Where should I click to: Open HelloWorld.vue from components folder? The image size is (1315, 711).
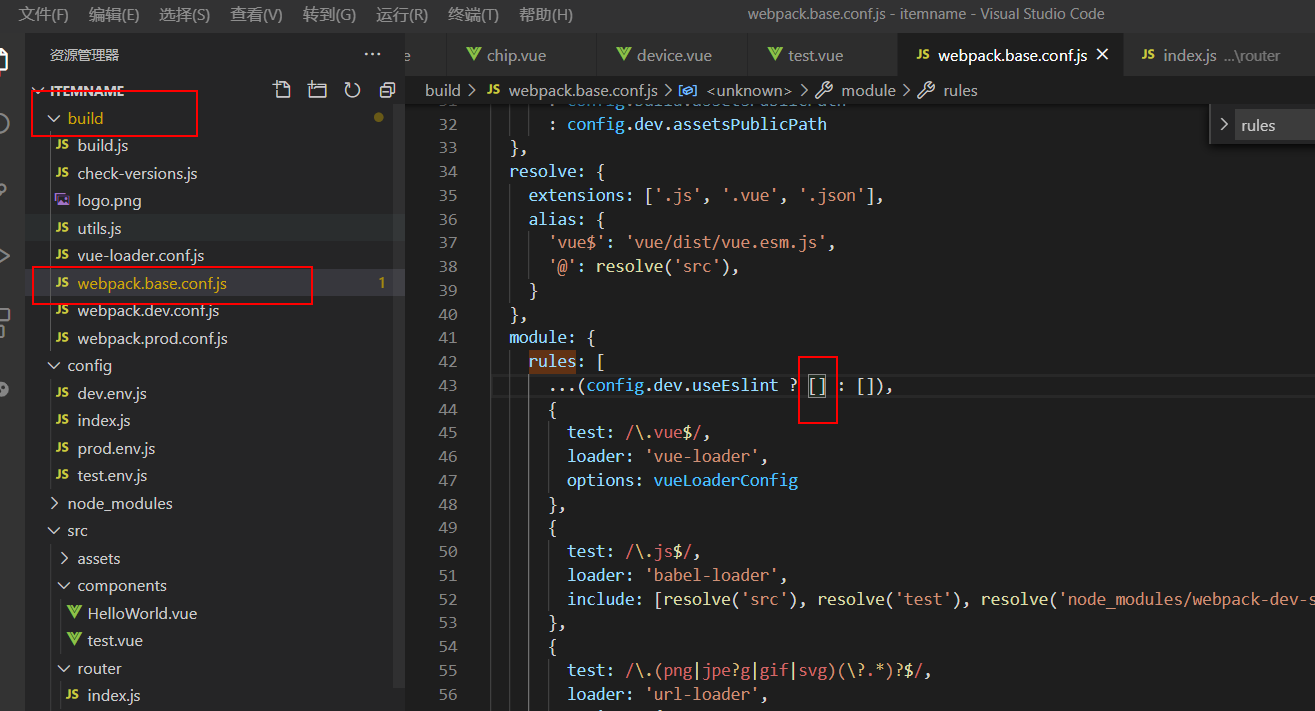(x=142, y=613)
